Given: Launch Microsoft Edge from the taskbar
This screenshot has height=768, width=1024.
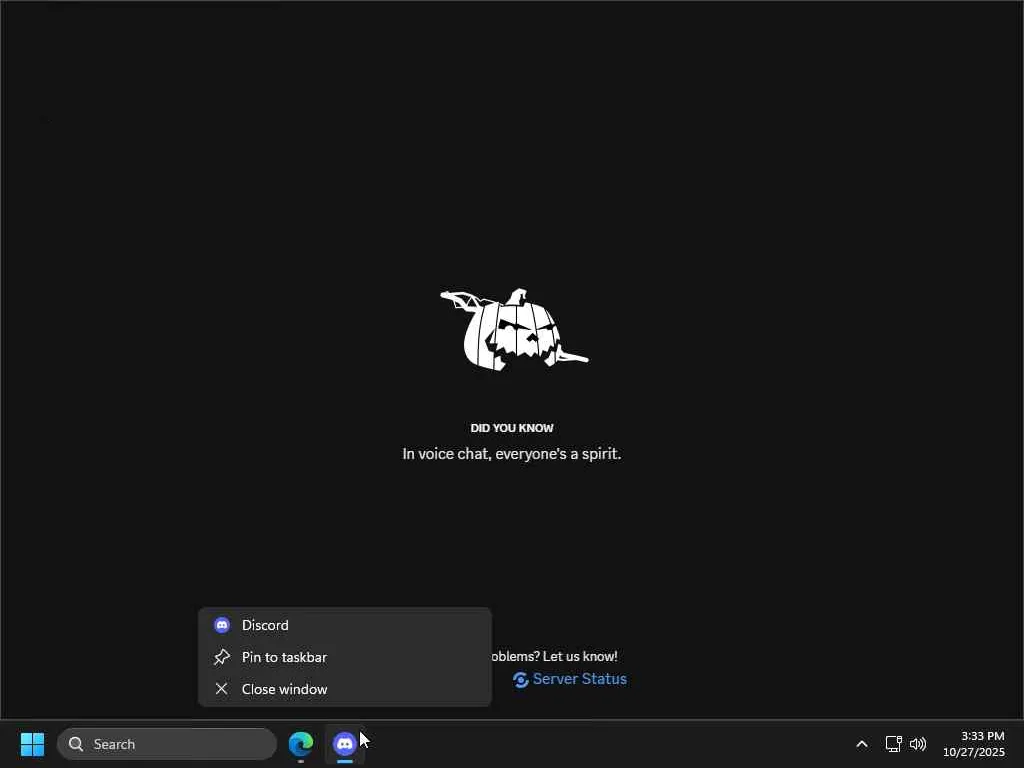Looking at the screenshot, I should click(301, 744).
